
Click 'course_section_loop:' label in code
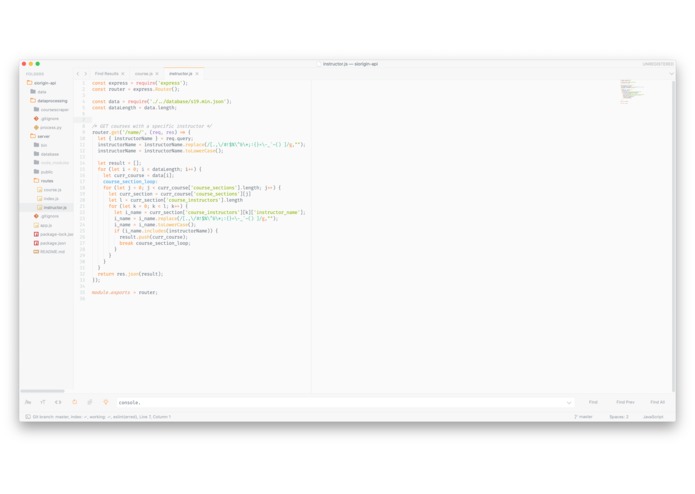(x=130, y=181)
